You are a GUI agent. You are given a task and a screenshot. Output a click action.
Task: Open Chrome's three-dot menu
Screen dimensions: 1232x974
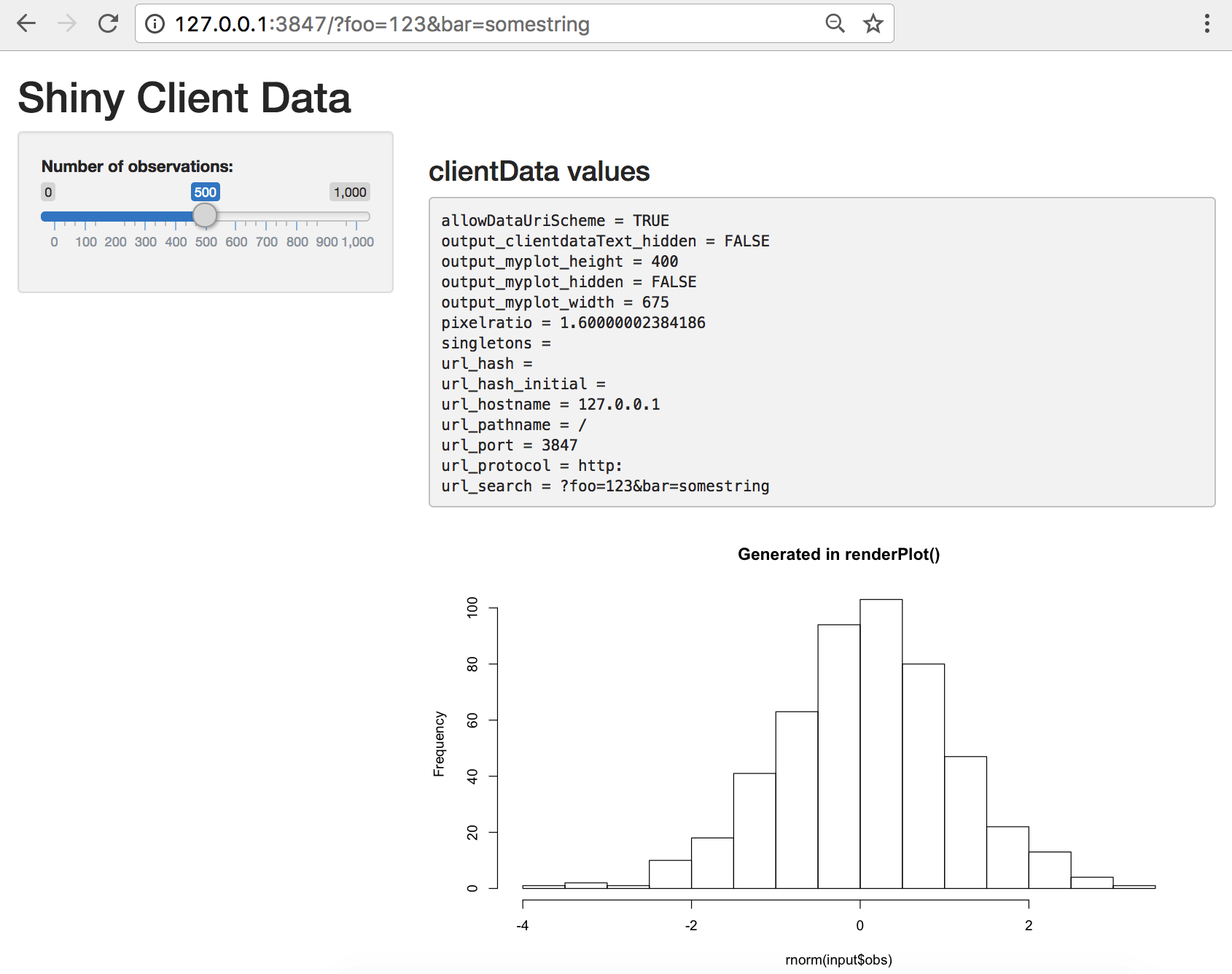(x=1207, y=23)
